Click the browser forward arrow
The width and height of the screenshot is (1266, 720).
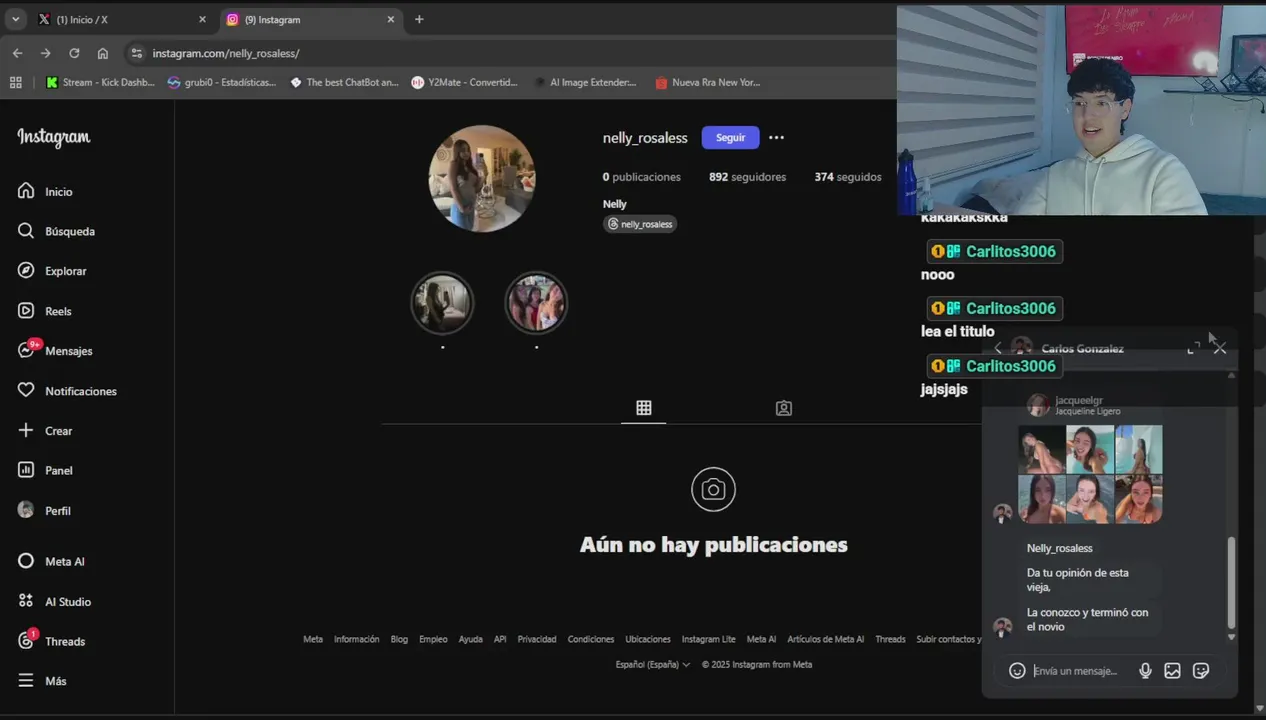(45, 53)
